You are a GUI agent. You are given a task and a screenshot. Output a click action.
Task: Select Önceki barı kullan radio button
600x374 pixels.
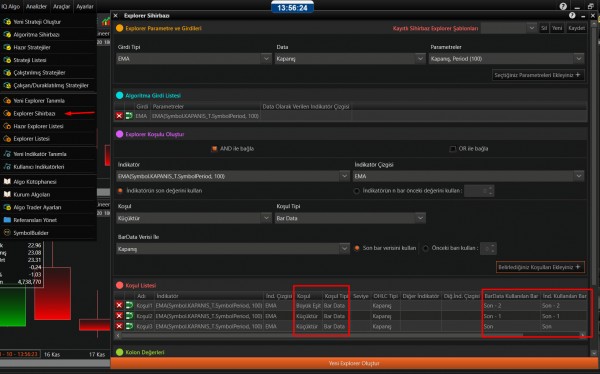pos(426,248)
